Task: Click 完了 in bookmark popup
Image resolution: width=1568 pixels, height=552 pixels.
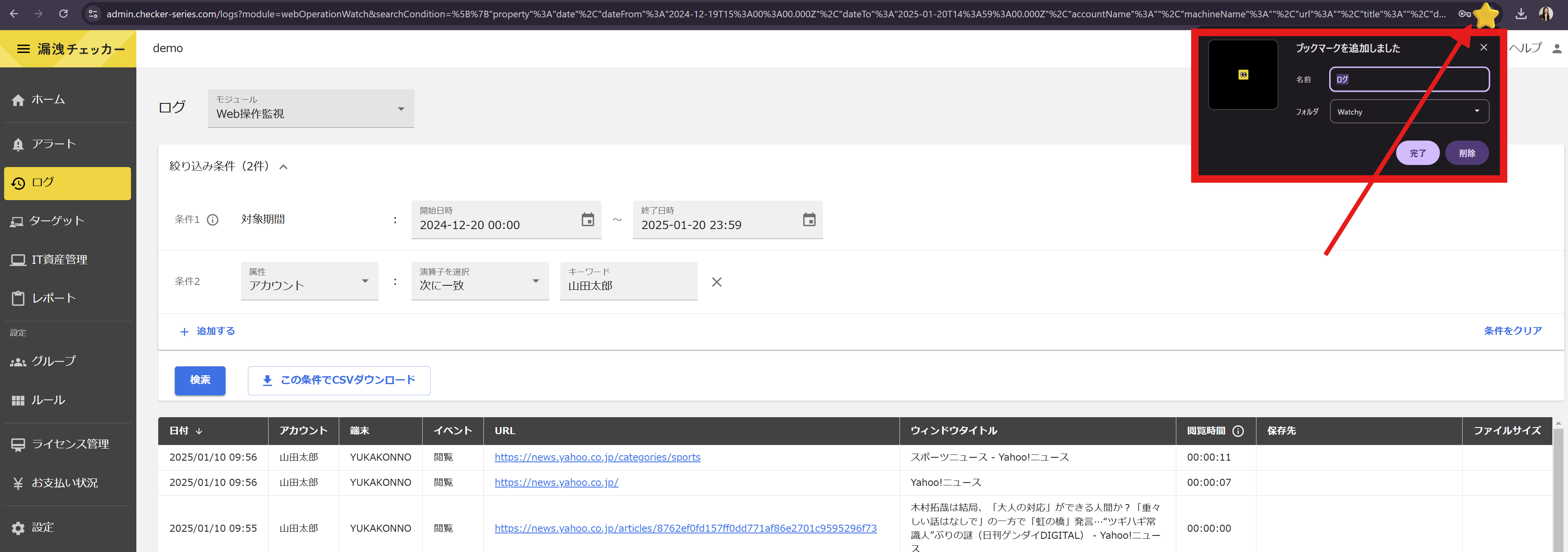Action: pos(1418,153)
